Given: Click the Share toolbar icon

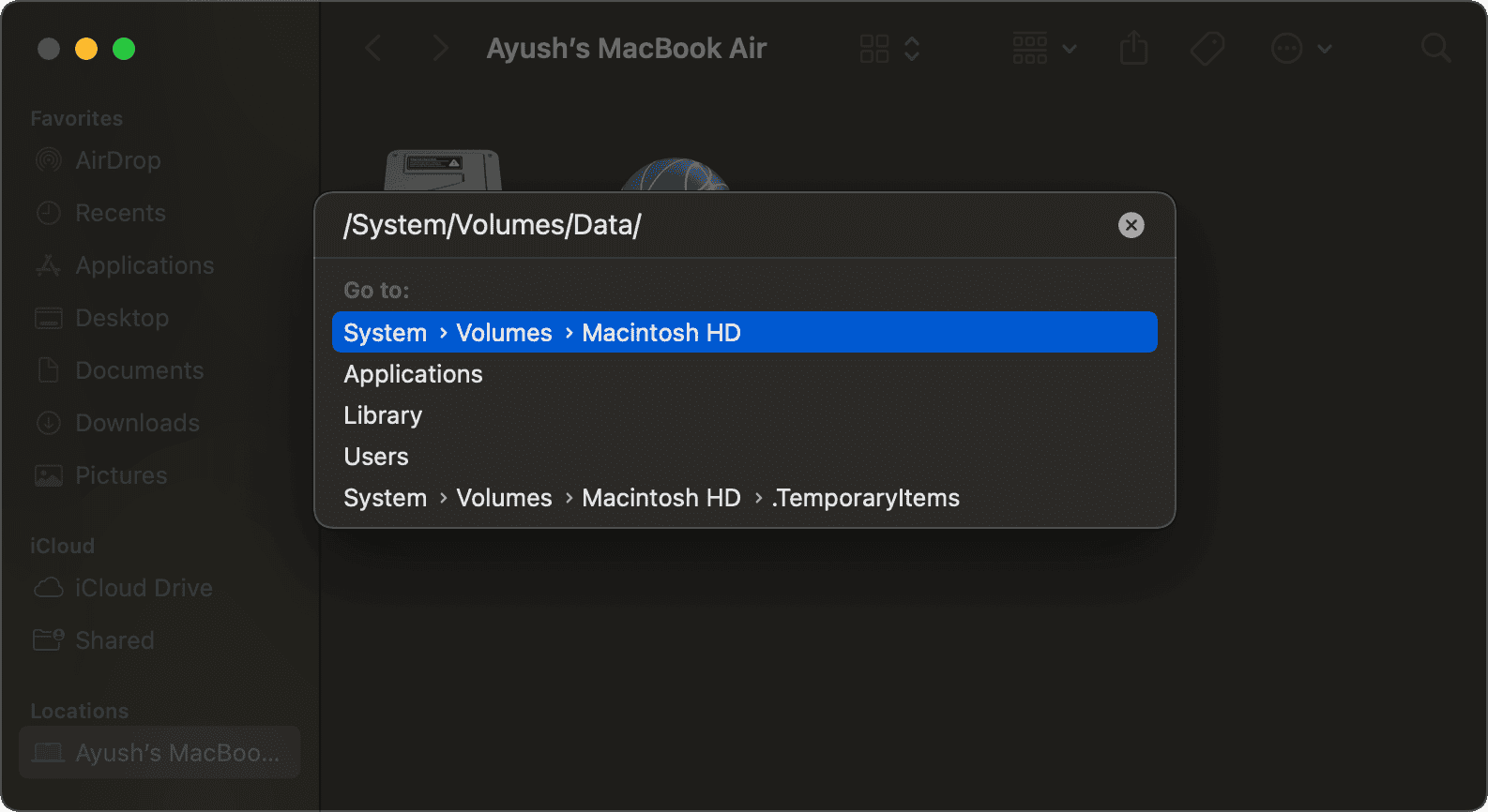Looking at the screenshot, I should [1133, 48].
